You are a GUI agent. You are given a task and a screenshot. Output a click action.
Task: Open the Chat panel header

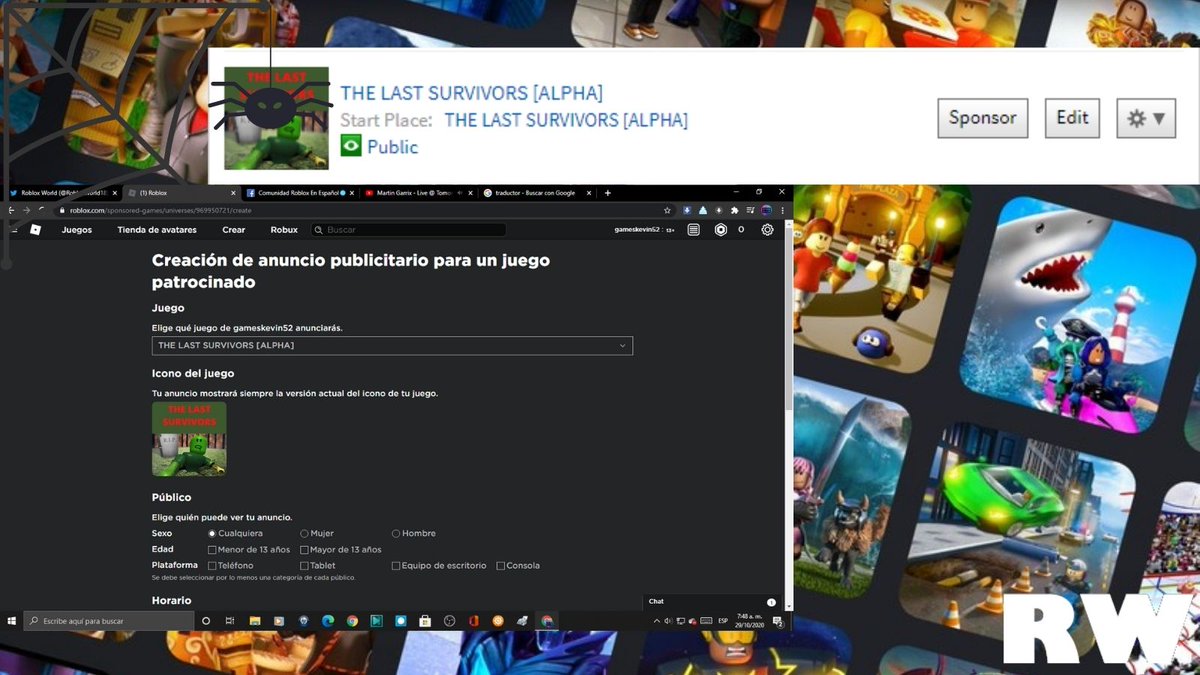coord(714,602)
